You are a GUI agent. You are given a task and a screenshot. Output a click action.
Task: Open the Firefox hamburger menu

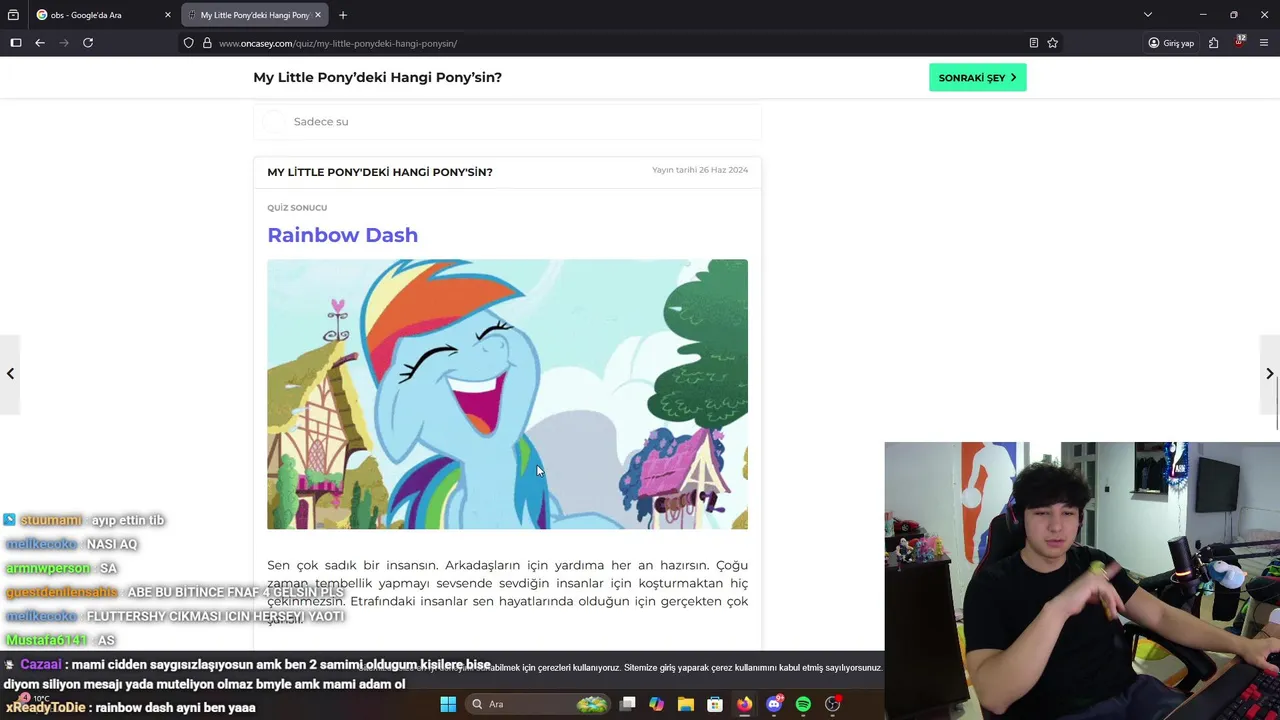[x=1264, y=43]
